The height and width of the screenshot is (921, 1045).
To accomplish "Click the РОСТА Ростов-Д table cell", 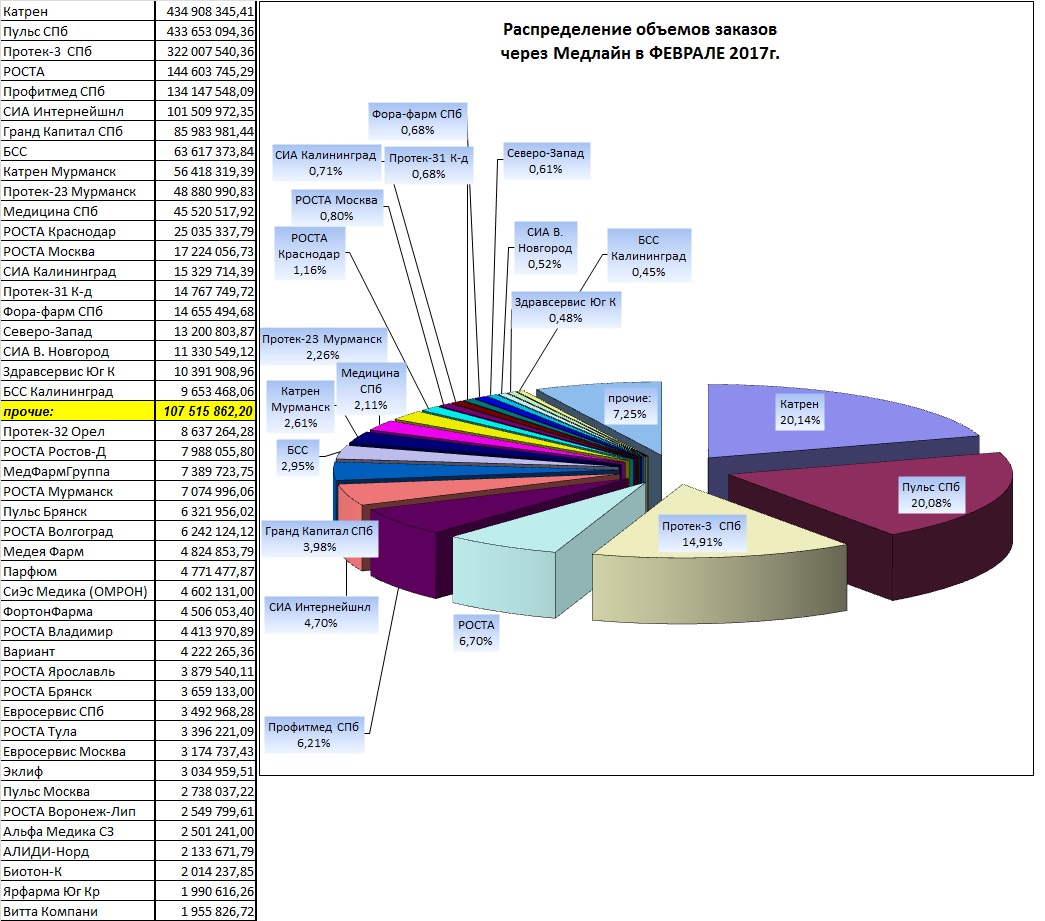I will coord(77,451).
